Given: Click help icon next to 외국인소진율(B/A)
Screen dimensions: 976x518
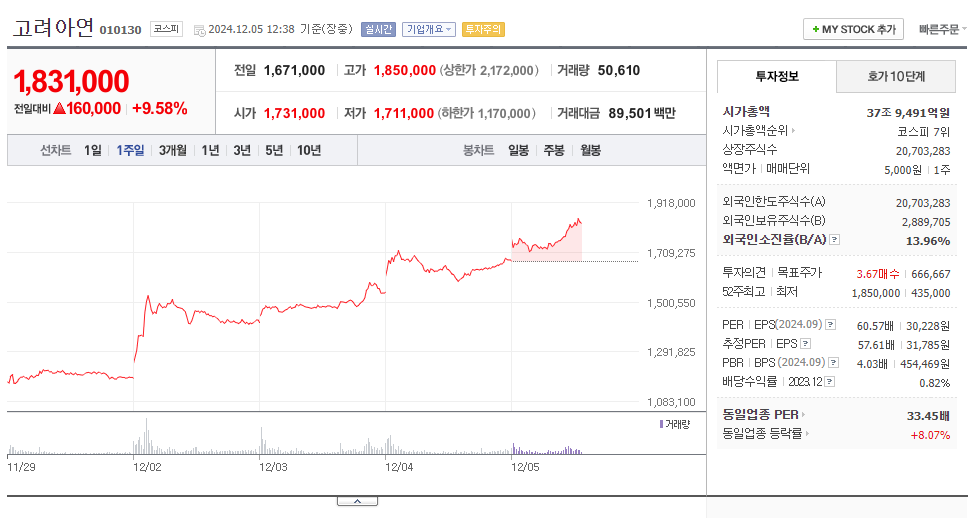Looking at the screenshot, I should tap(835, 240).
